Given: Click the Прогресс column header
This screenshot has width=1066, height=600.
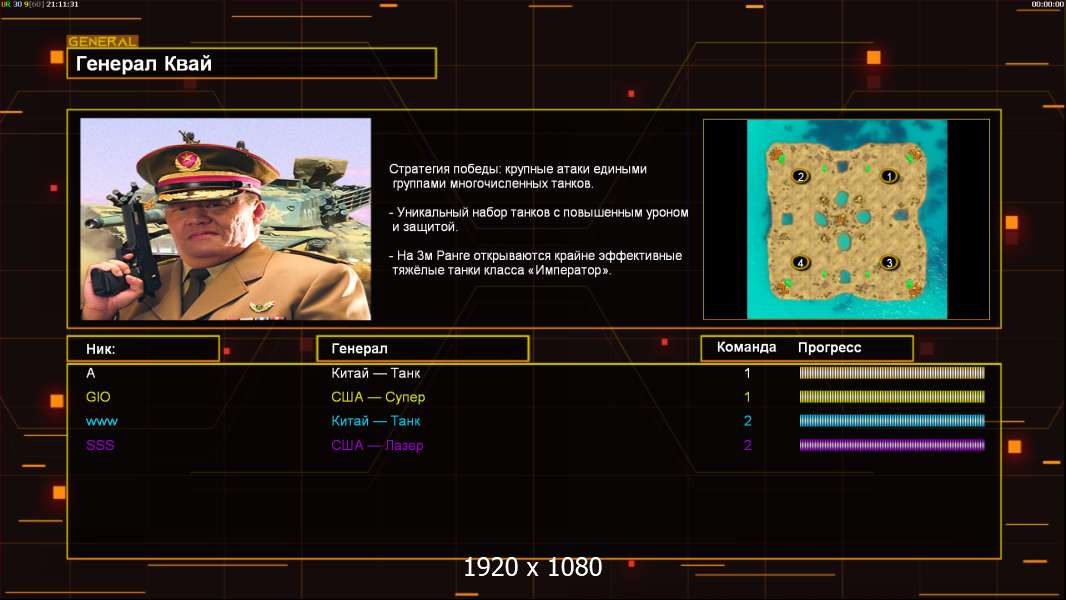Looking at the screenshot, I should pos(829,348).
